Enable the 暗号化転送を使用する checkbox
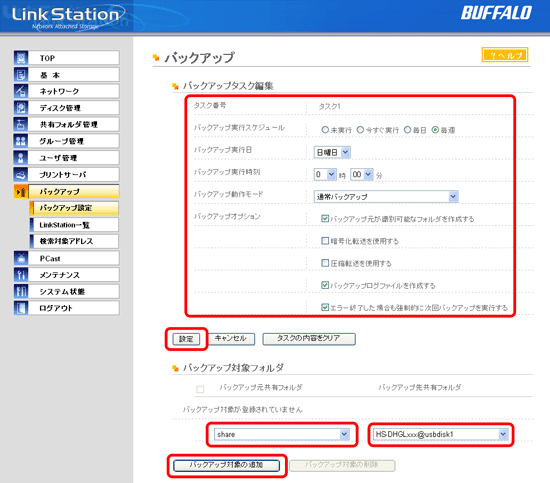 325,241
